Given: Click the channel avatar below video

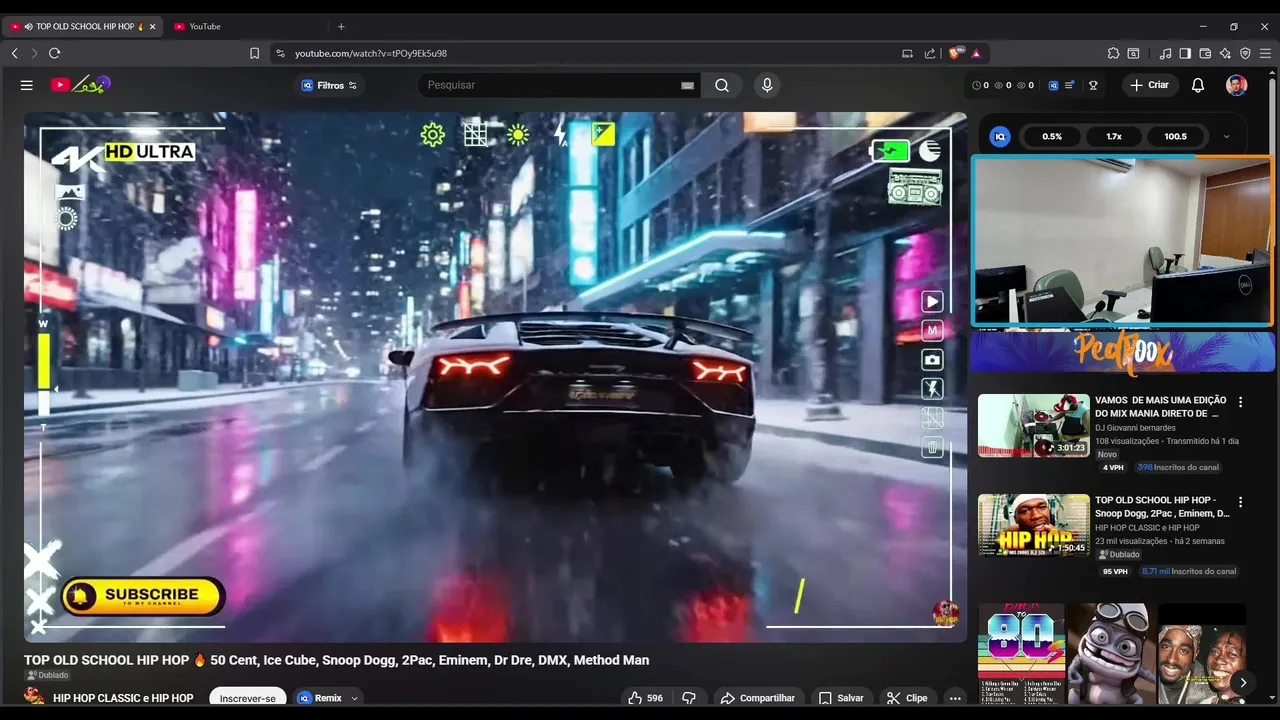Looking at the screenshot, I should pyautogui.click(x=35, y=697).
